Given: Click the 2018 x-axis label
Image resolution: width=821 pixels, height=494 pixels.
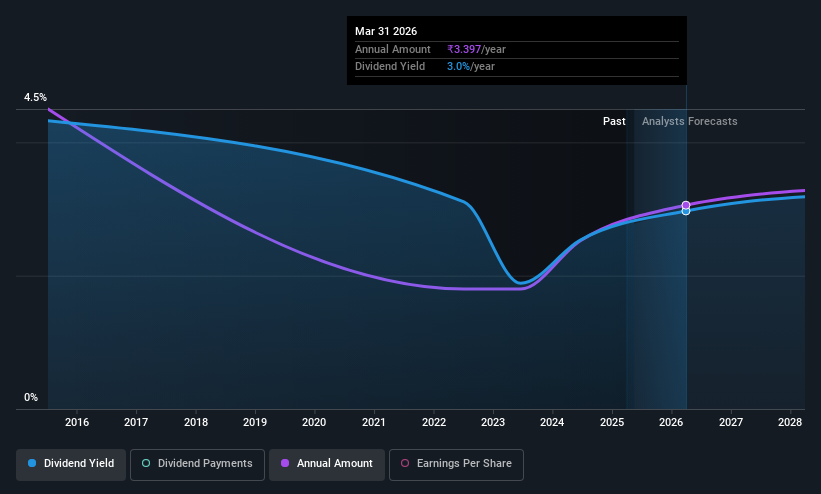Looking at the screenshot, I should pos(196,422).
